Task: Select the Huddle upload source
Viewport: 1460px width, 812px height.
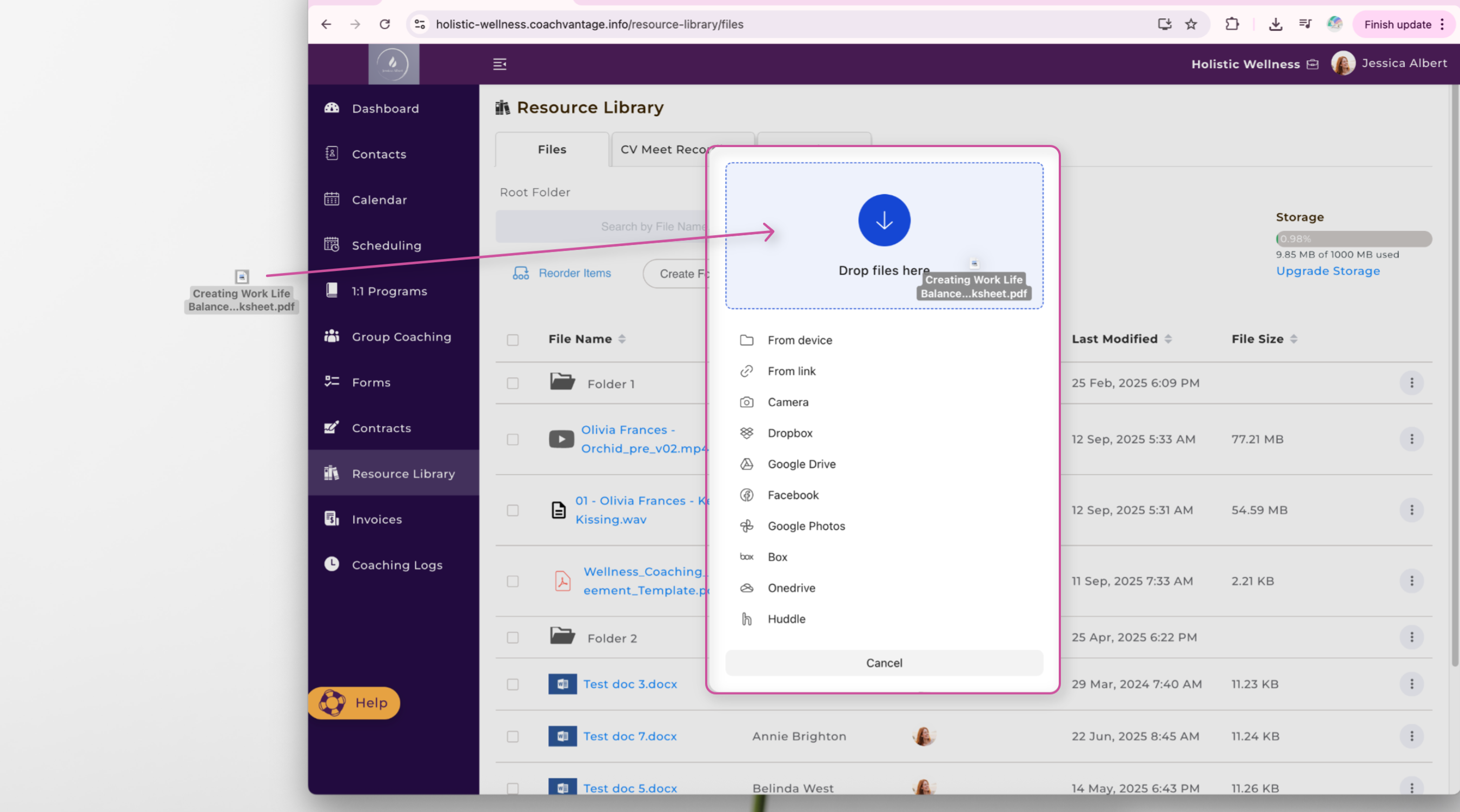Action: [x=786, y=619]
